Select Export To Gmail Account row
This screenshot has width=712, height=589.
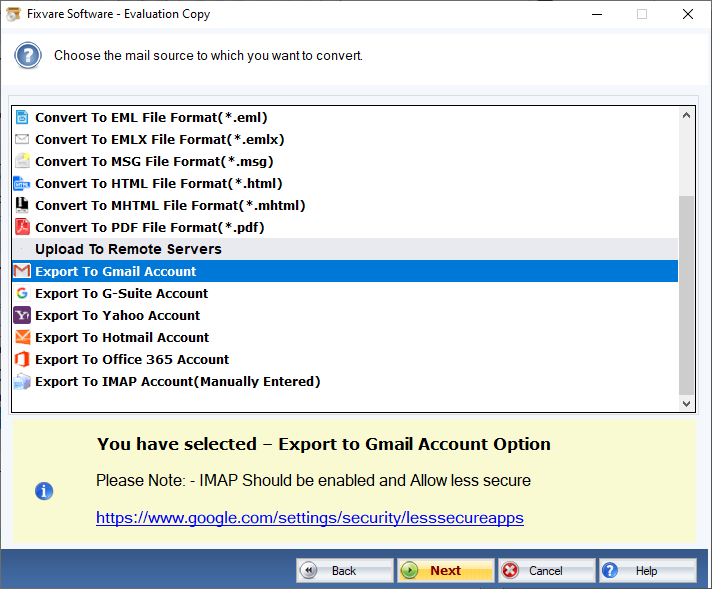345,271
